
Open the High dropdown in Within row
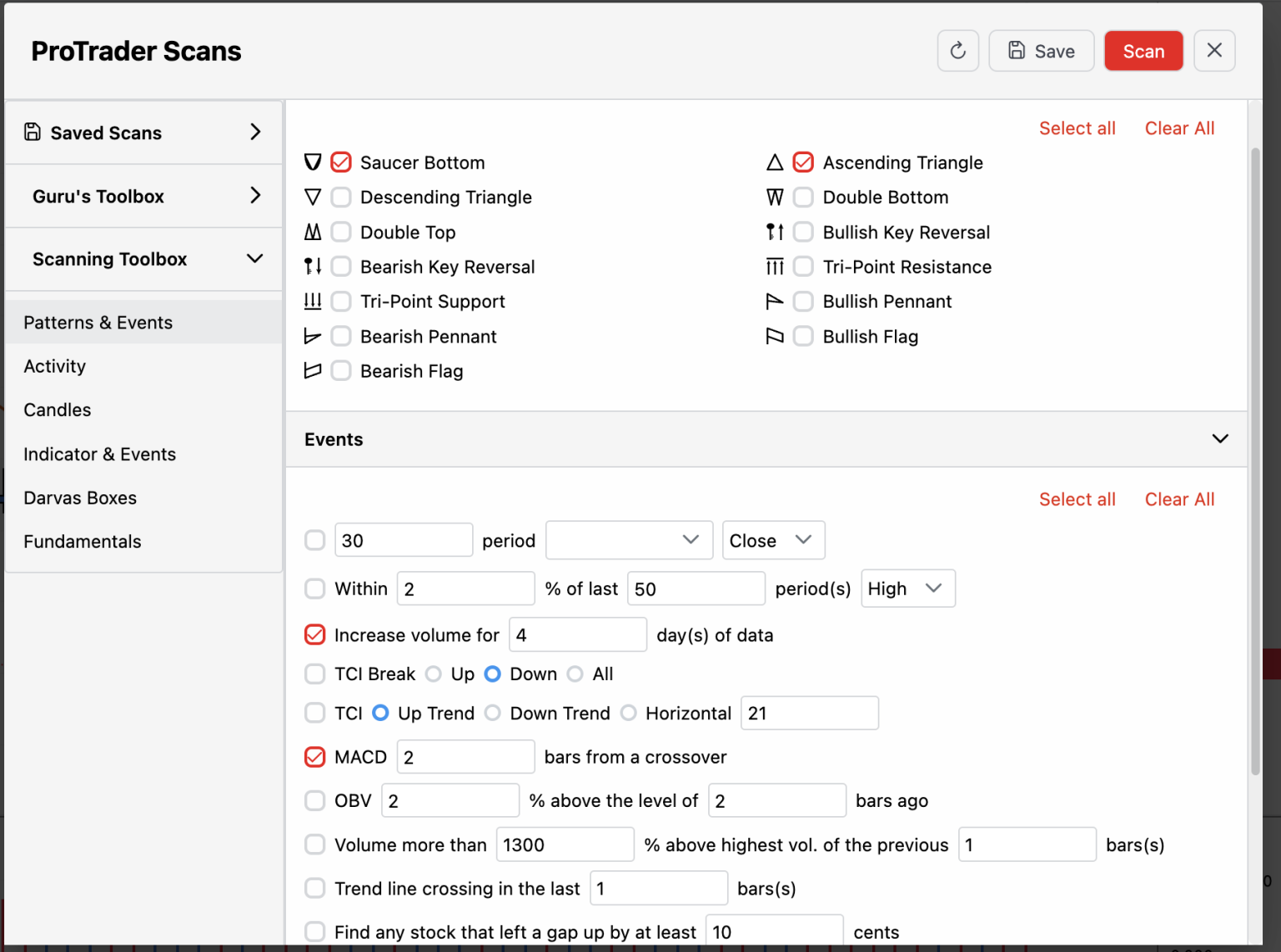(x=907, y=589)
